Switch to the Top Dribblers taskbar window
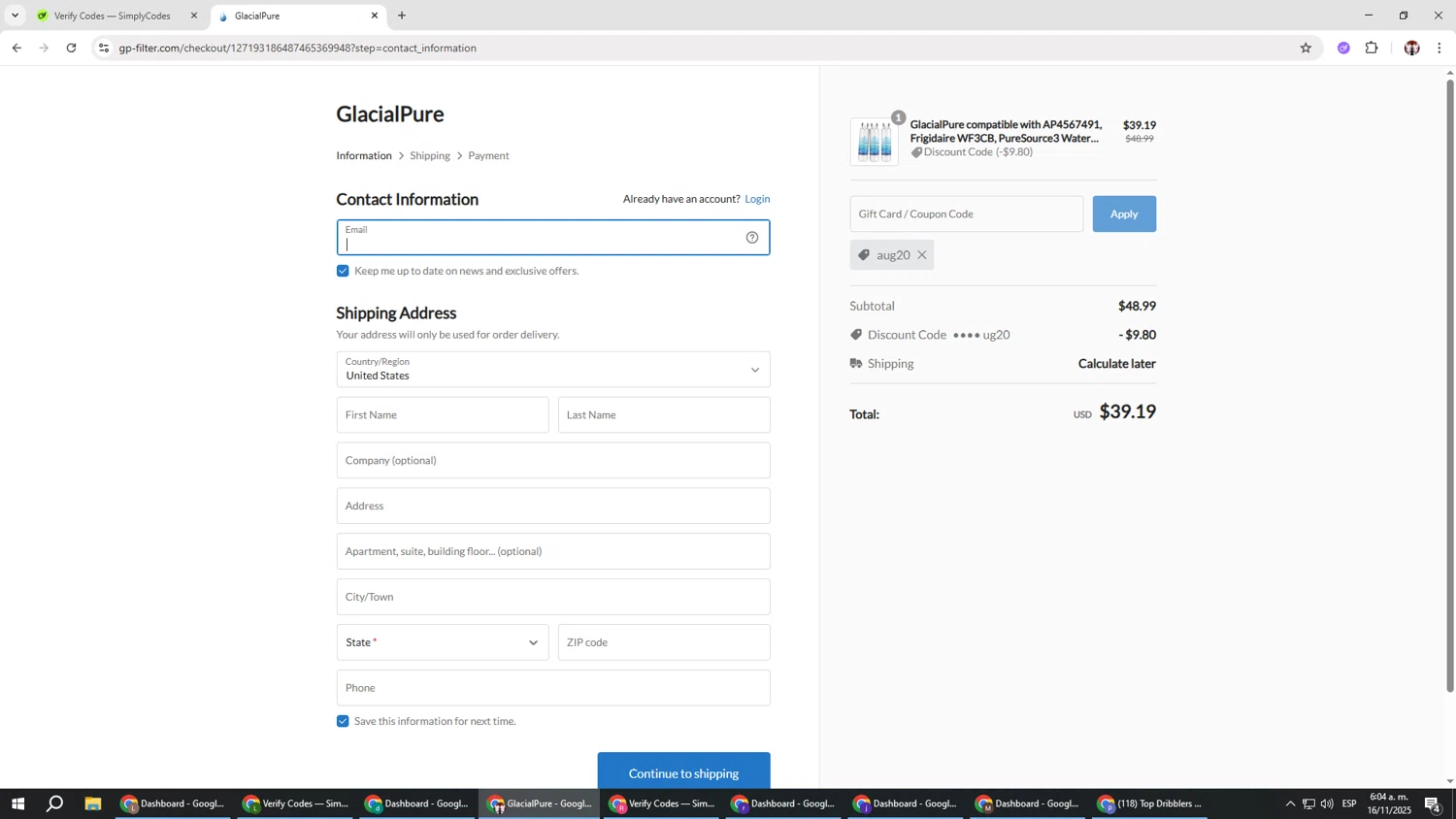Image resolution: width=1456 pixels, height=819 pixels. click(1150, 803)
